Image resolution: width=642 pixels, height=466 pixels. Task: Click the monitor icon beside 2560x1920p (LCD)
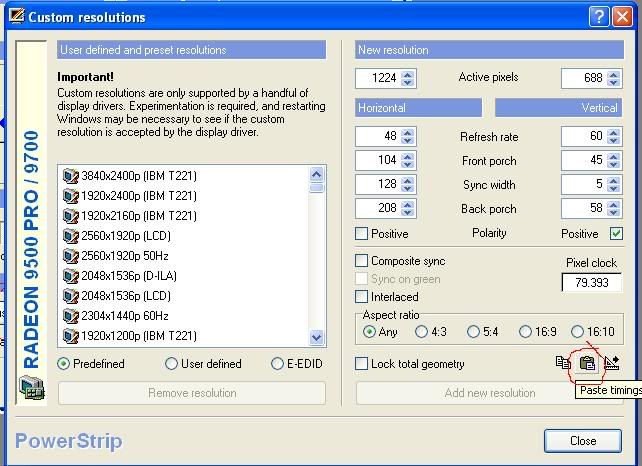click(x=70, y=236)
